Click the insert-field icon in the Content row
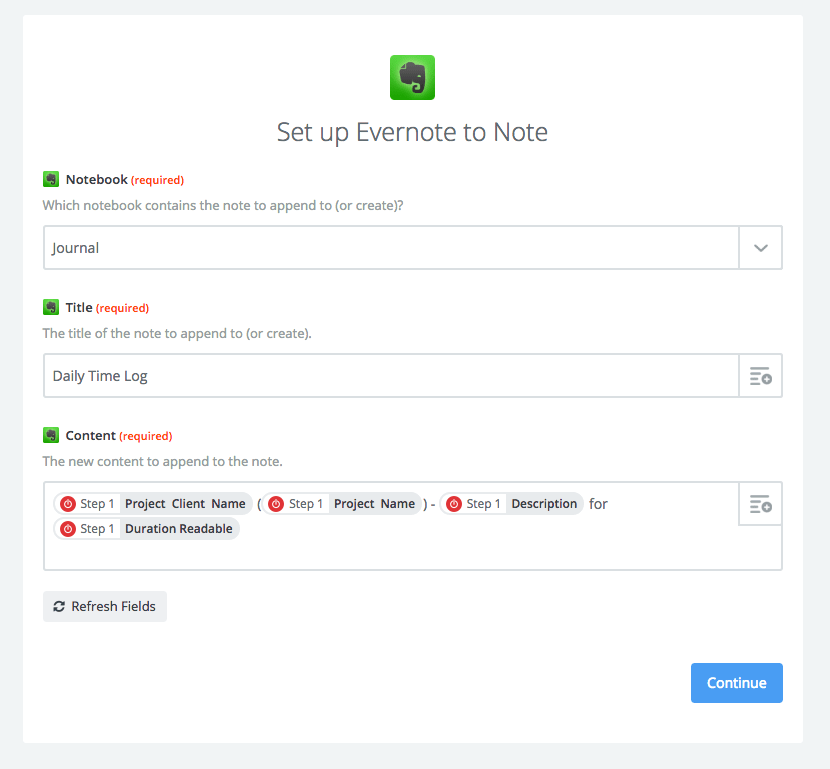This screenshot has height=769, width=830. point(760,504)
